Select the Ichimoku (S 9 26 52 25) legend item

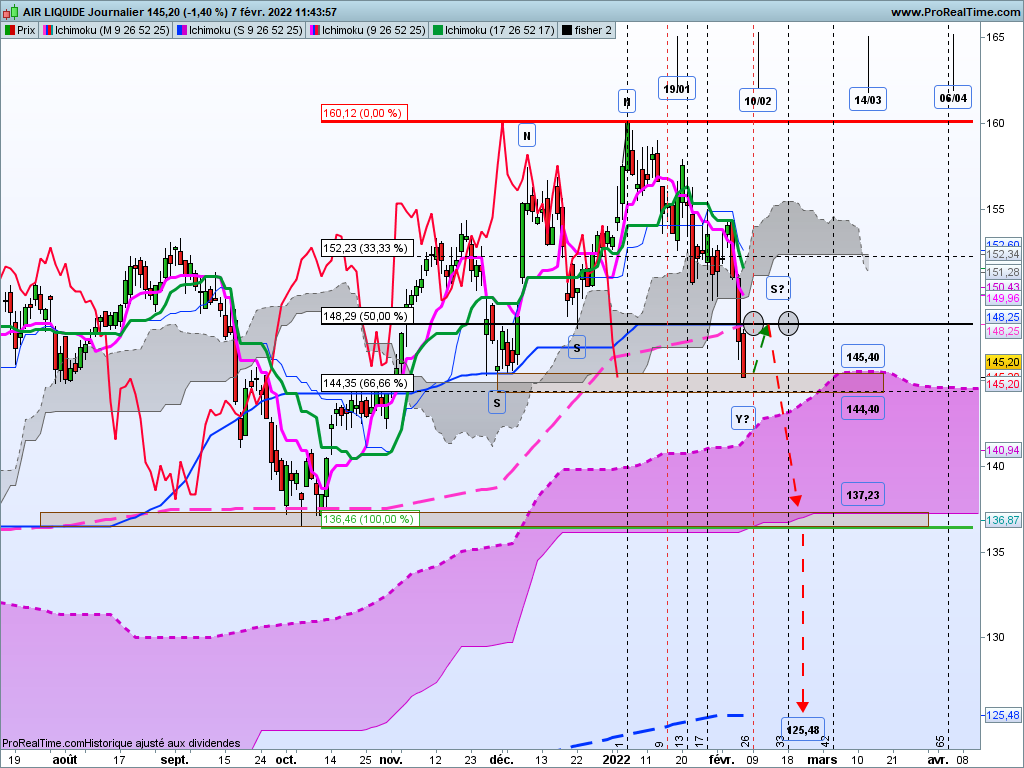[x=240, y=30]
